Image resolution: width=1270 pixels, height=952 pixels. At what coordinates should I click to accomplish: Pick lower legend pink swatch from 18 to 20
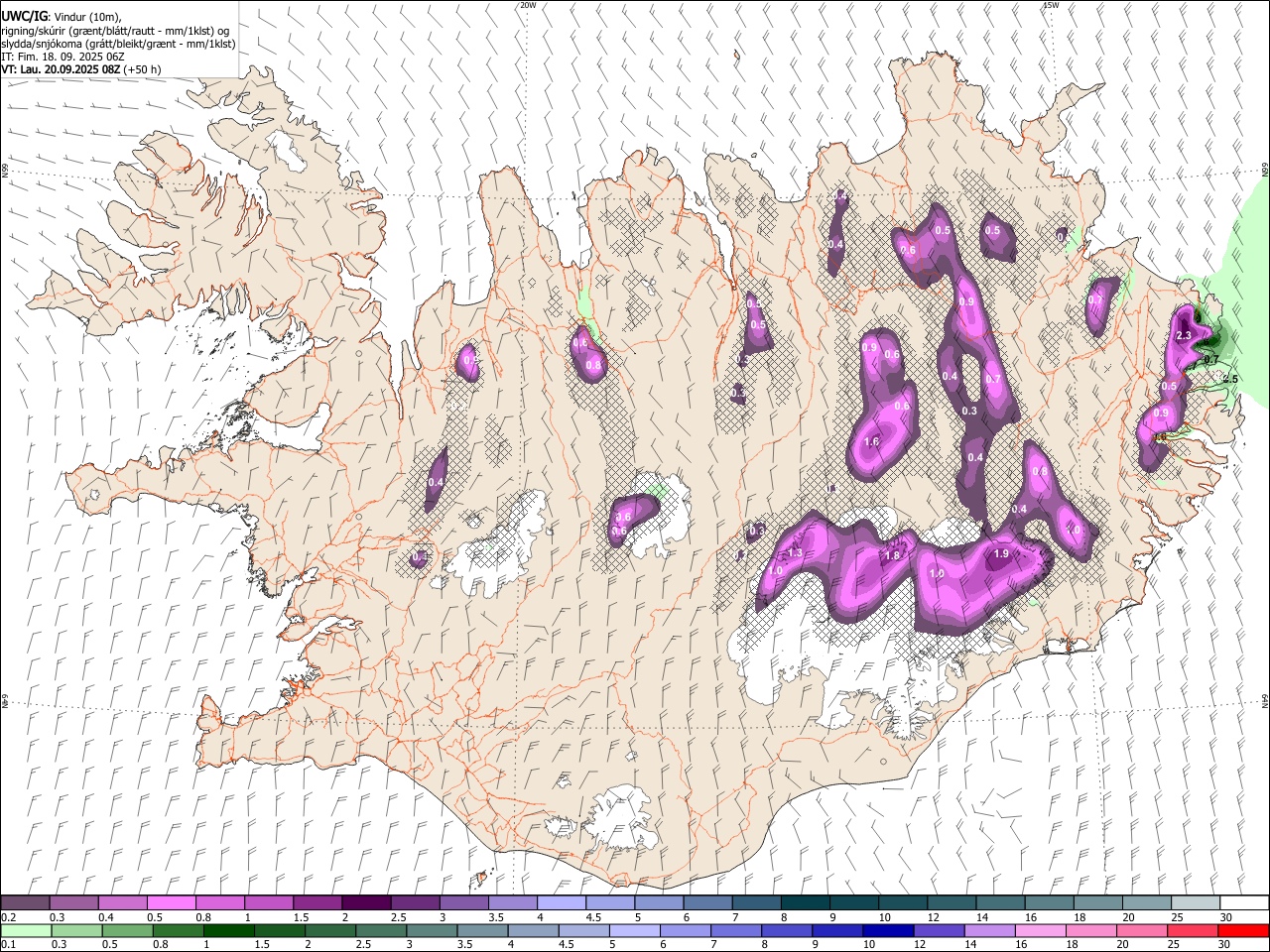[1090, 931]
